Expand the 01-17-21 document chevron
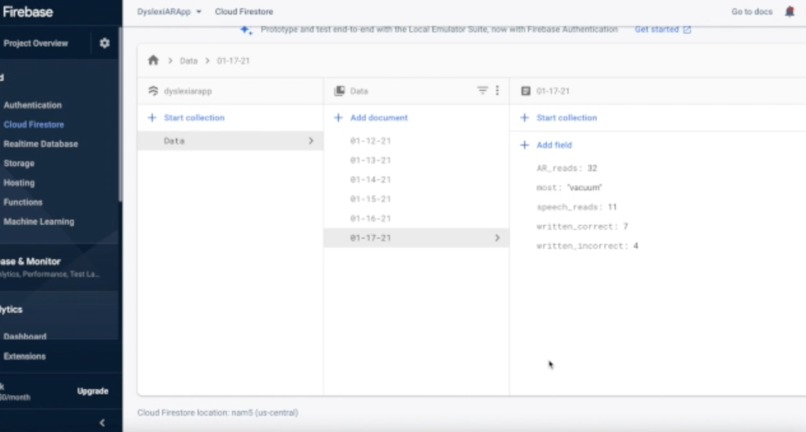Screen dimensions: 806x432 [x=497, y=238]
